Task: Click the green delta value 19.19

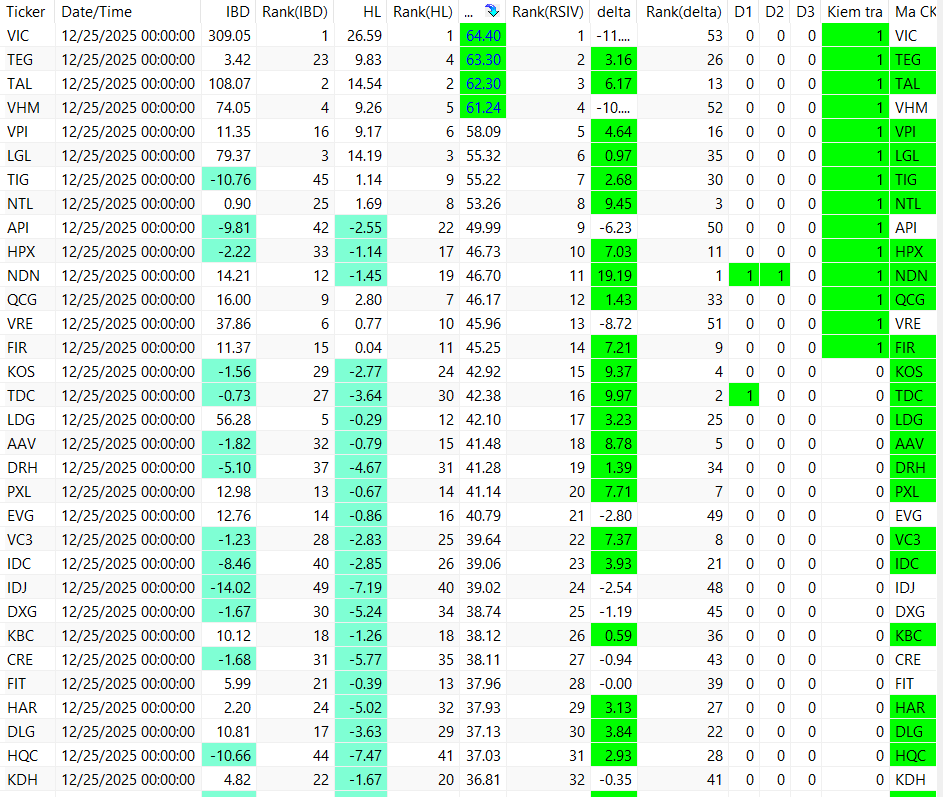Action: 614,275
